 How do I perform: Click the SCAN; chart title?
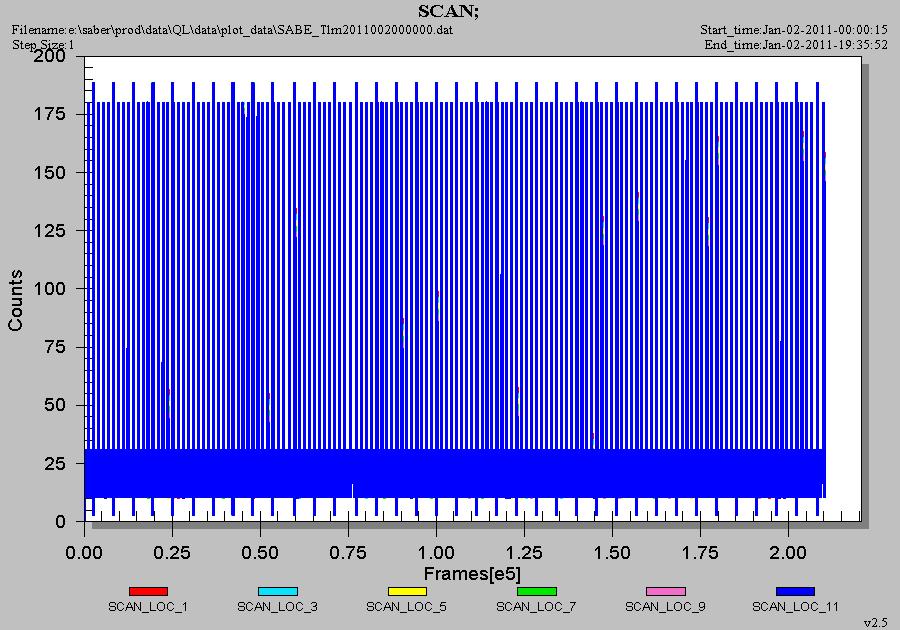coord(448,11)
